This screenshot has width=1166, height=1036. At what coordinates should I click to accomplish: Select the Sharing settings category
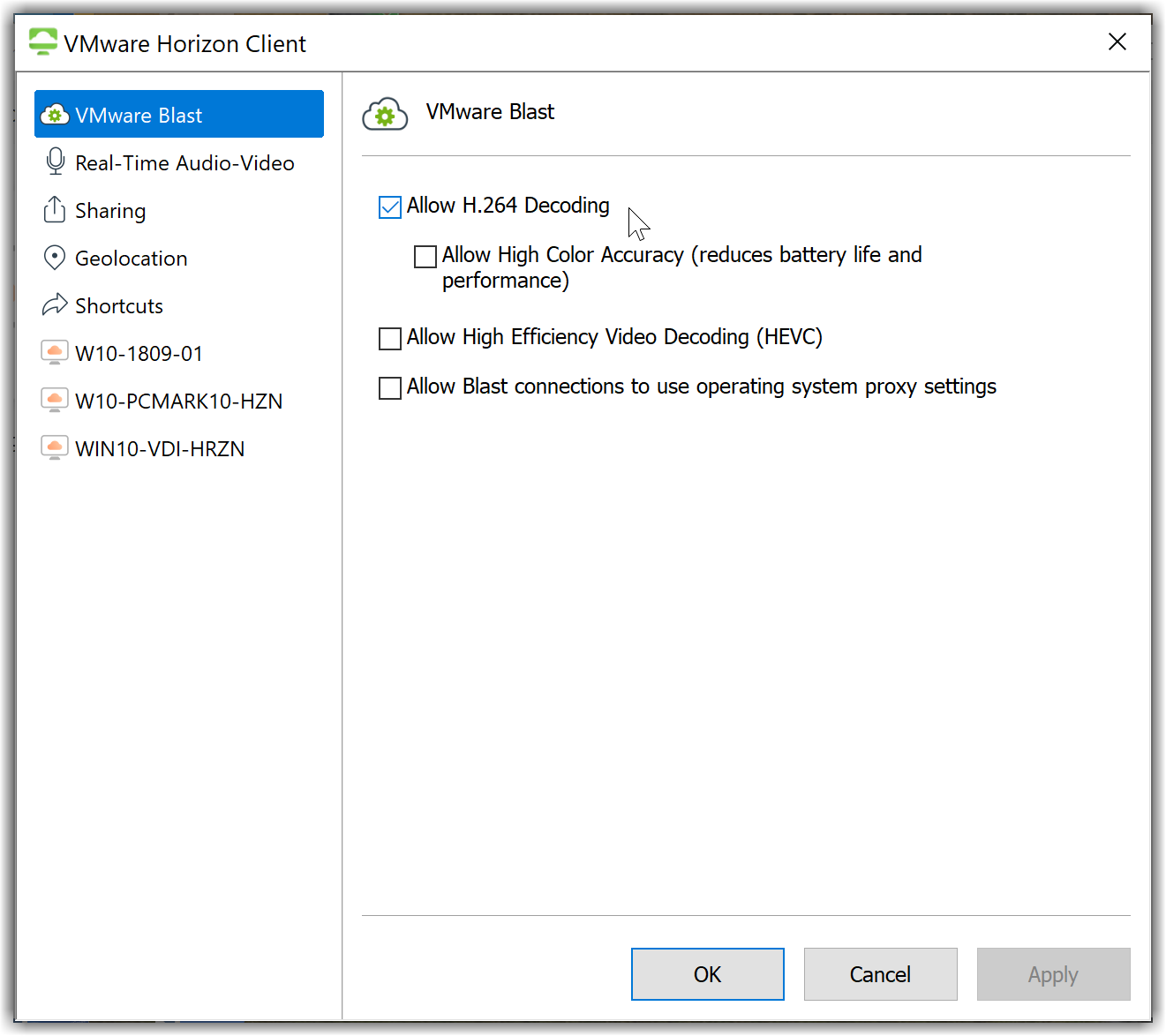click(x=110, y=211)
